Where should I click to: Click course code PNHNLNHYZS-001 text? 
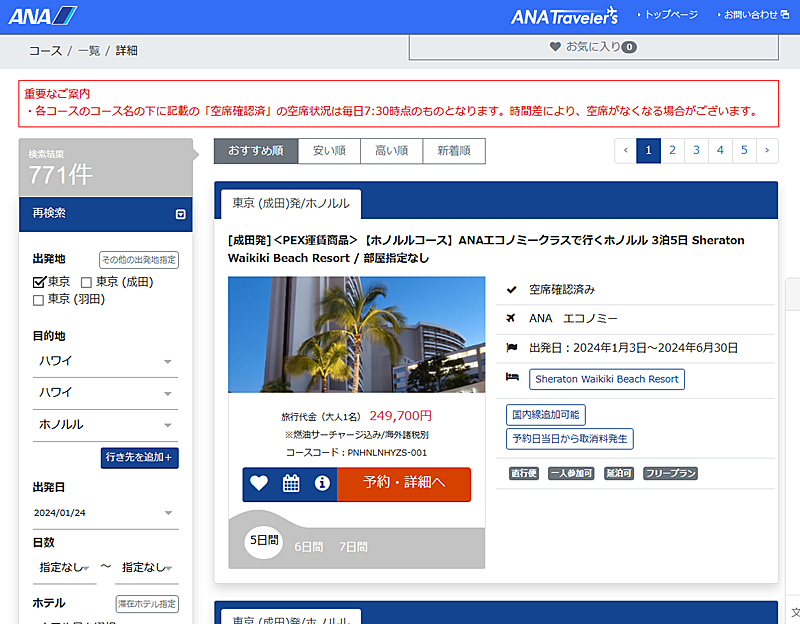pos(387,453)
